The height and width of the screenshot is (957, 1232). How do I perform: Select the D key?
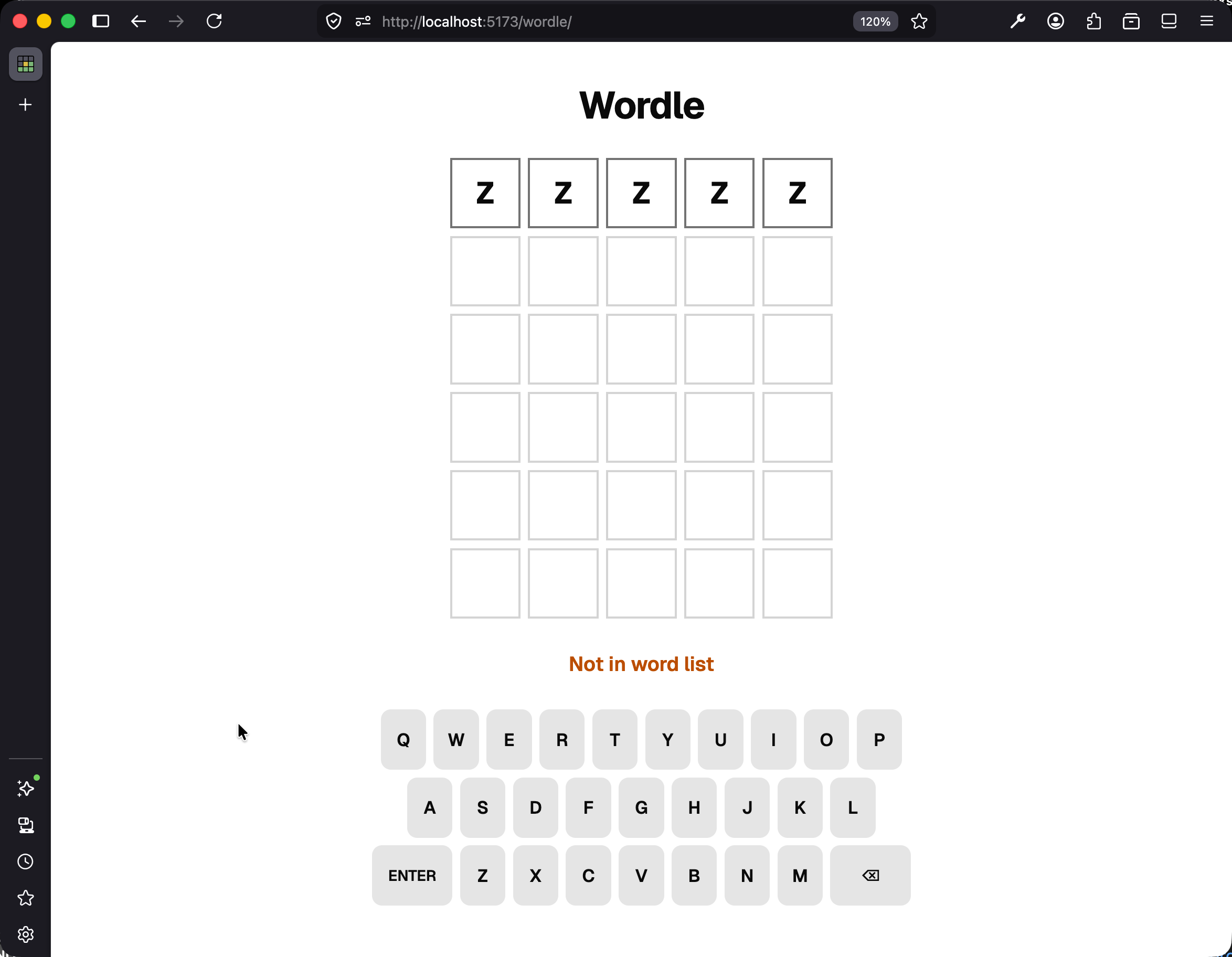535,807
